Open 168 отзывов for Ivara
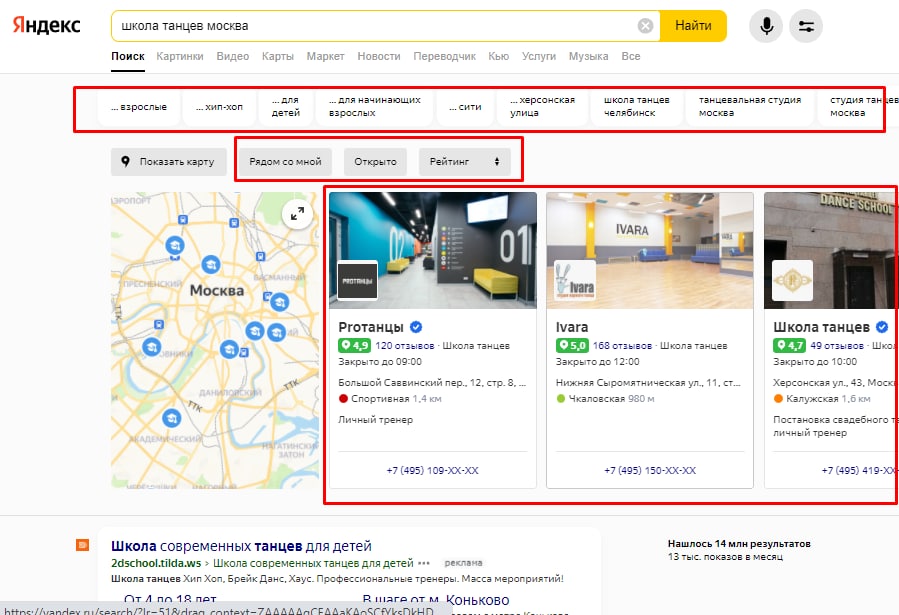This screenshot has height=615, width=899. pos(622,346)
